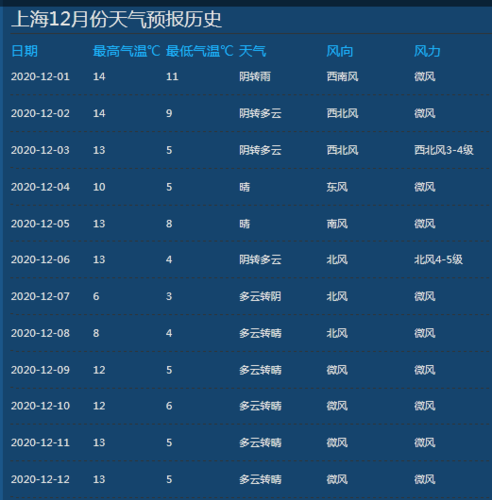Click 西南风 wind direction on 2020-12-01
The image size is (492, 500).
342,77
